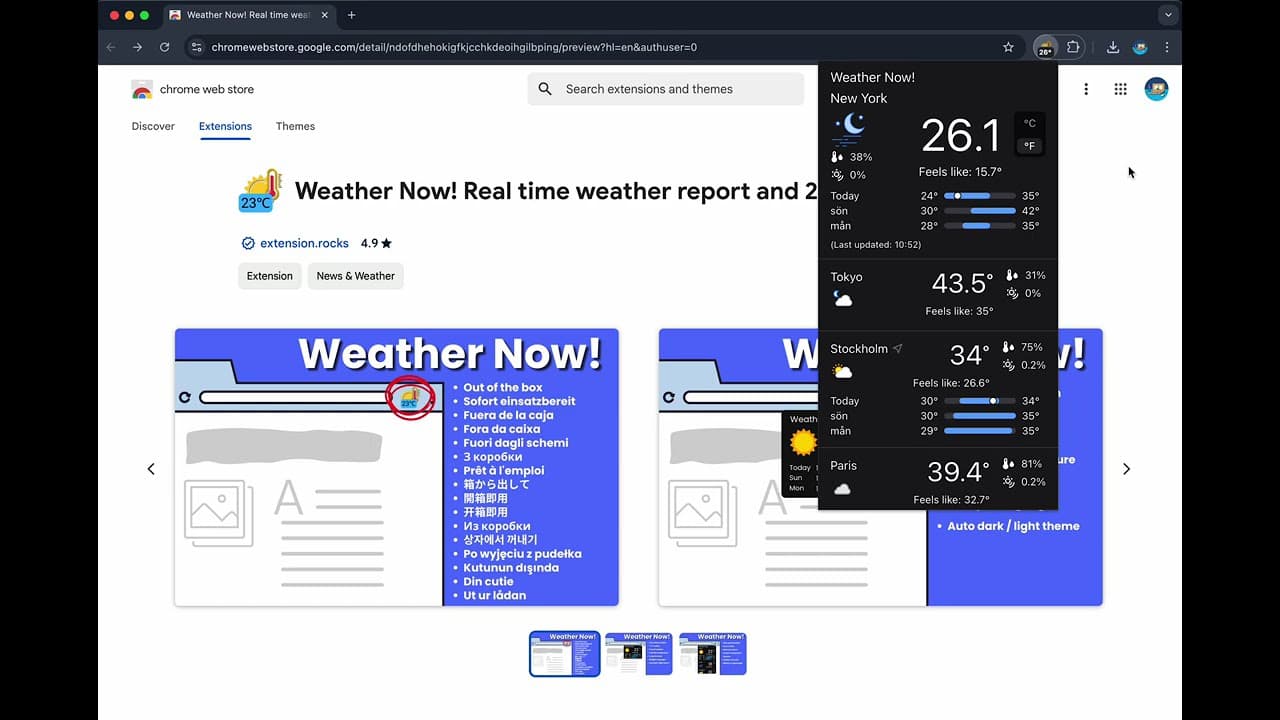1280x720 pixels.
Task: Open Chrome three-dot menu in toolbar
Action: point(1166,47)
